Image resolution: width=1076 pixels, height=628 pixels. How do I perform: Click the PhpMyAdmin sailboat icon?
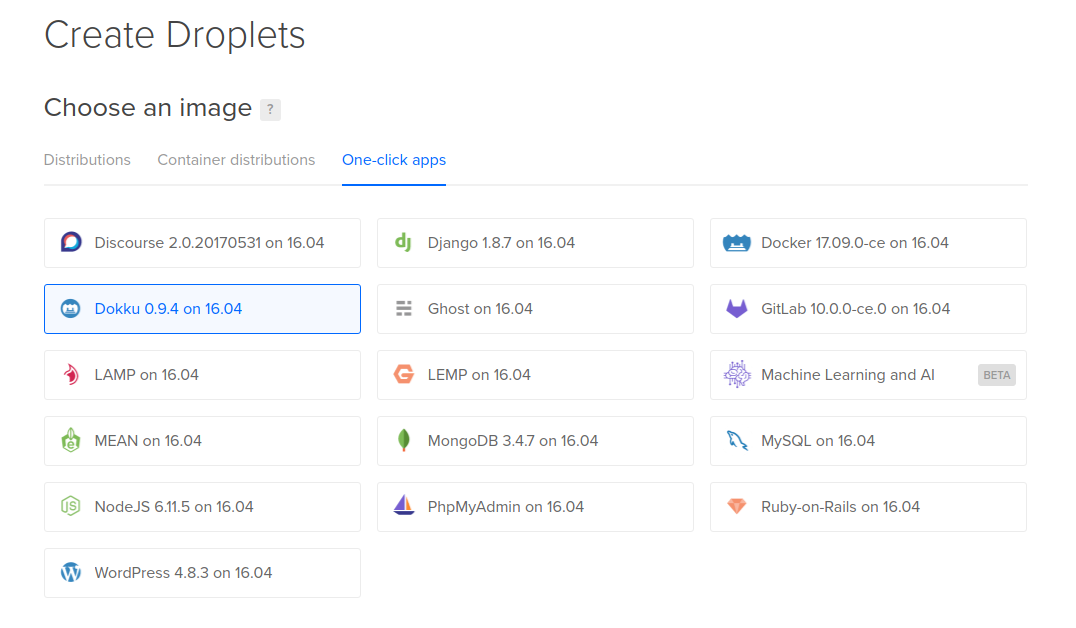[404, 506]
